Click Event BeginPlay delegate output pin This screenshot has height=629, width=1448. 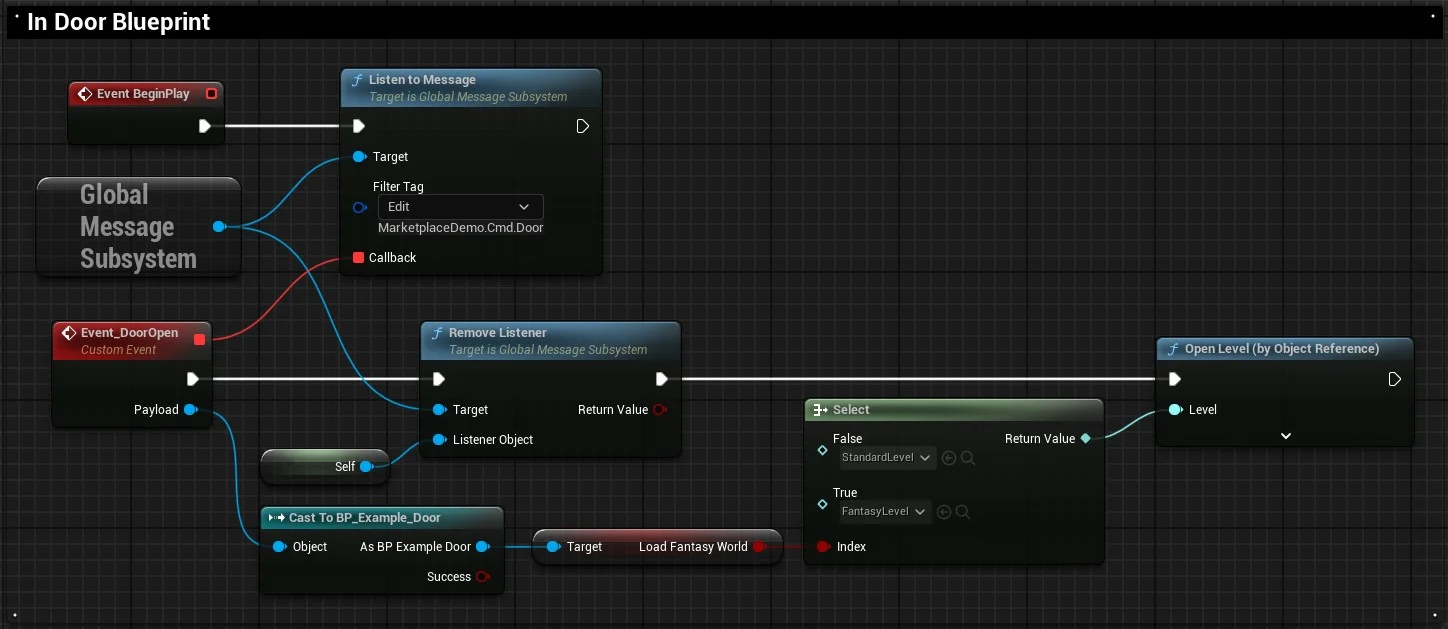pyautogui.click(x=211, y=94)
